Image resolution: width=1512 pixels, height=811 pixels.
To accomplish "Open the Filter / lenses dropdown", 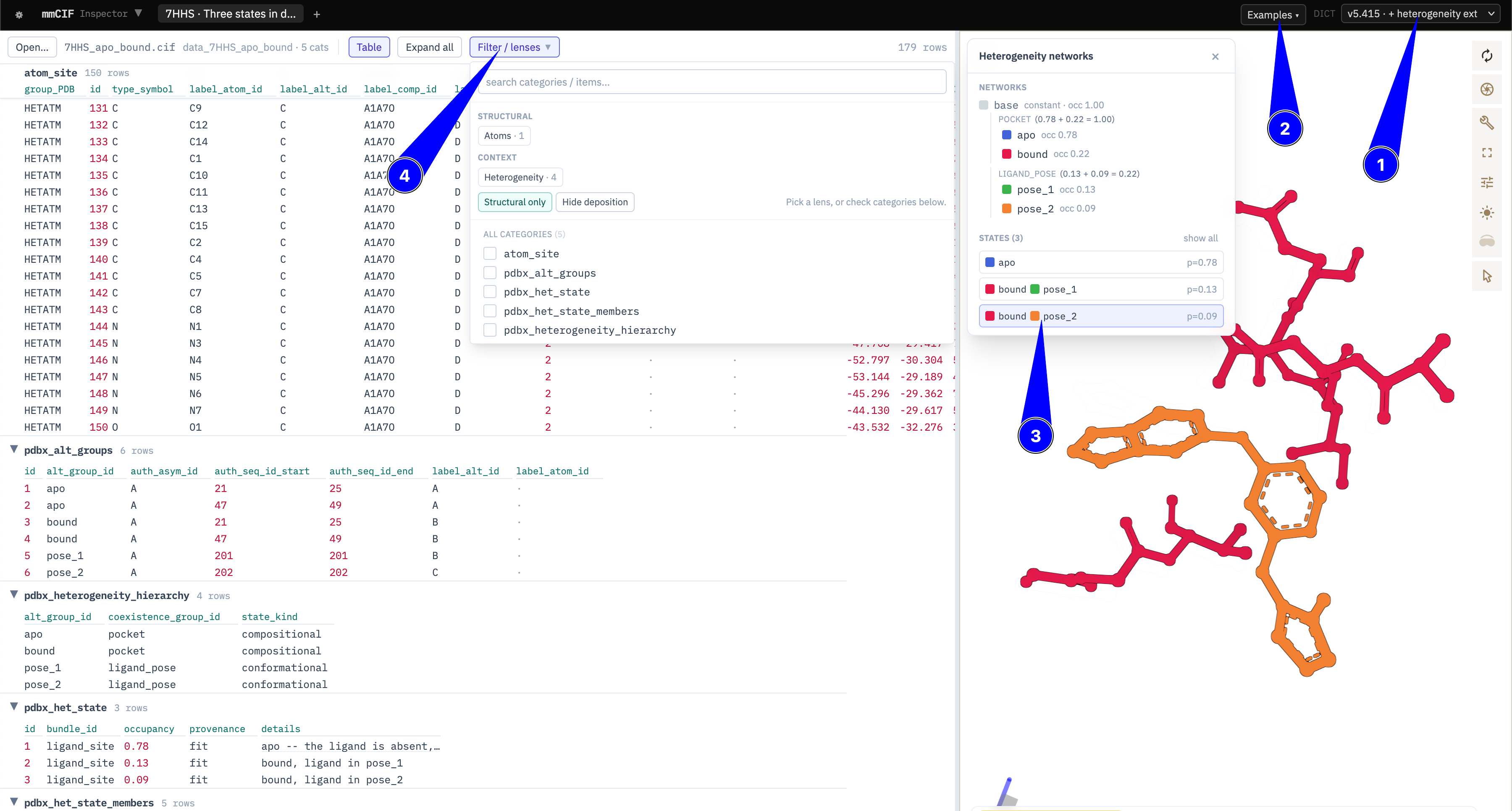I will (514, 47).
